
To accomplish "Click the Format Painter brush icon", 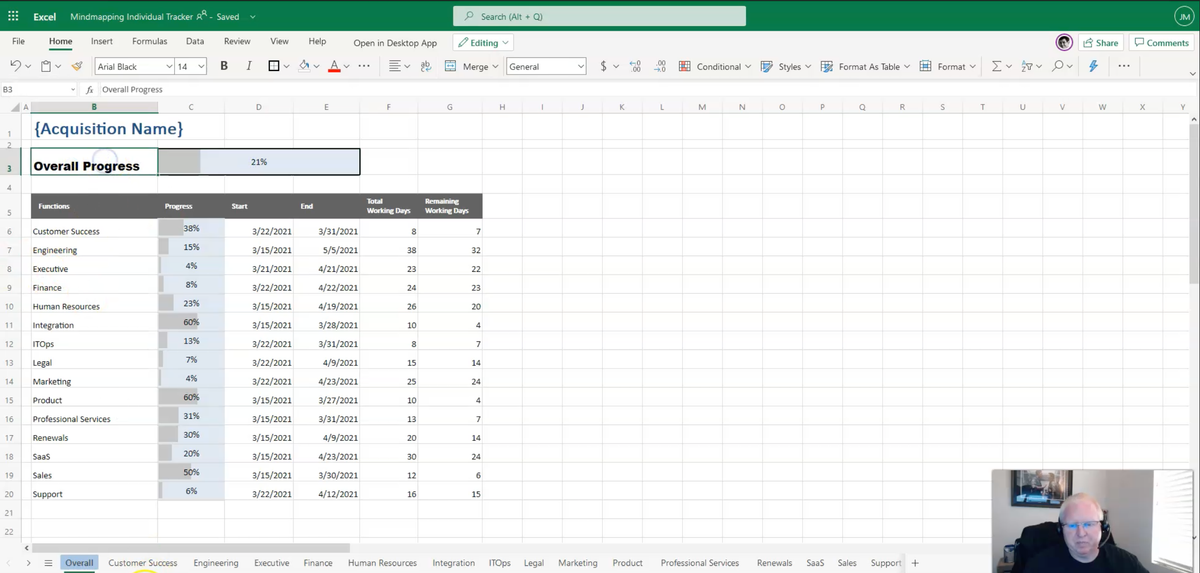I will coord(77,66).
